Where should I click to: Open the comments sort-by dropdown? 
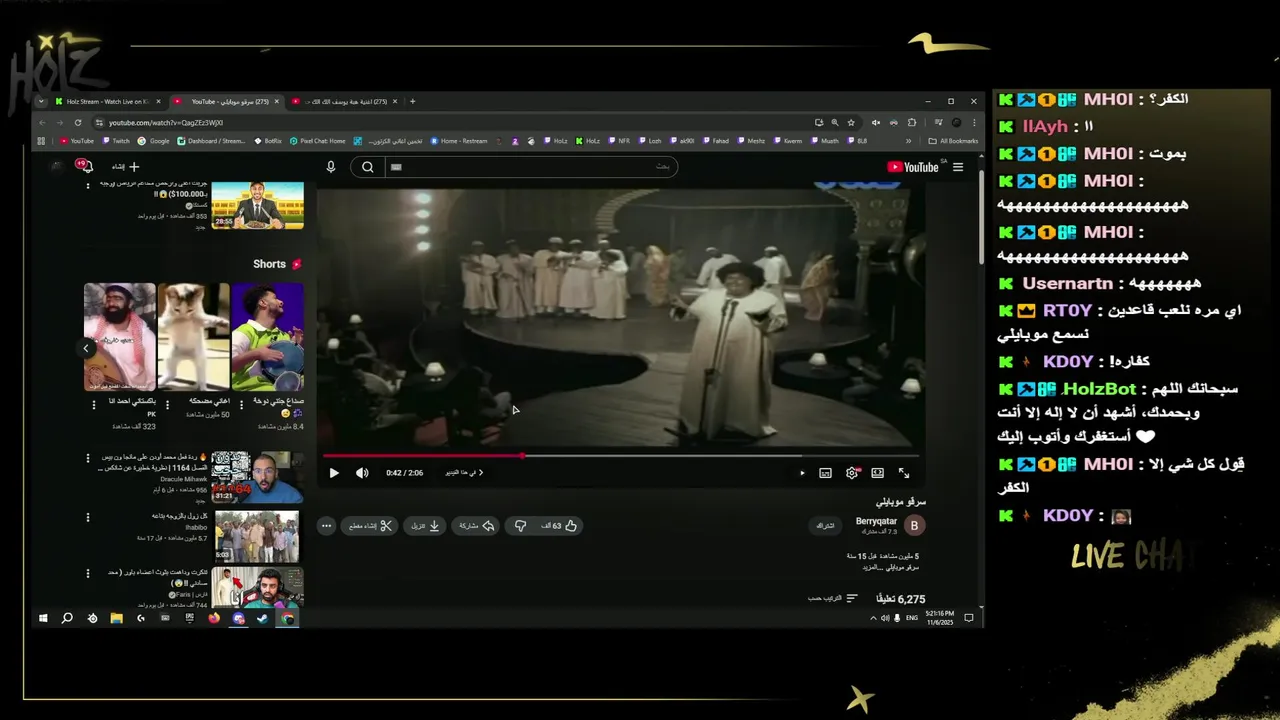pos(834,598)
